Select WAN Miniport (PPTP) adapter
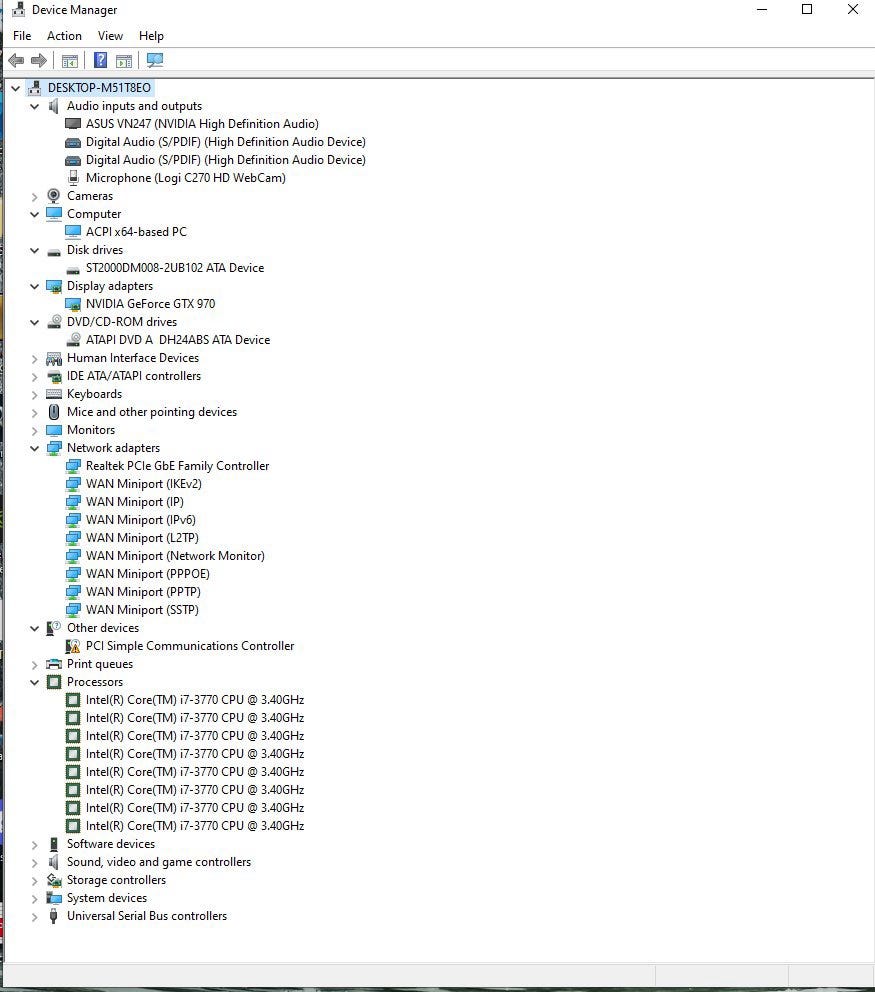 tap(144, 592)
